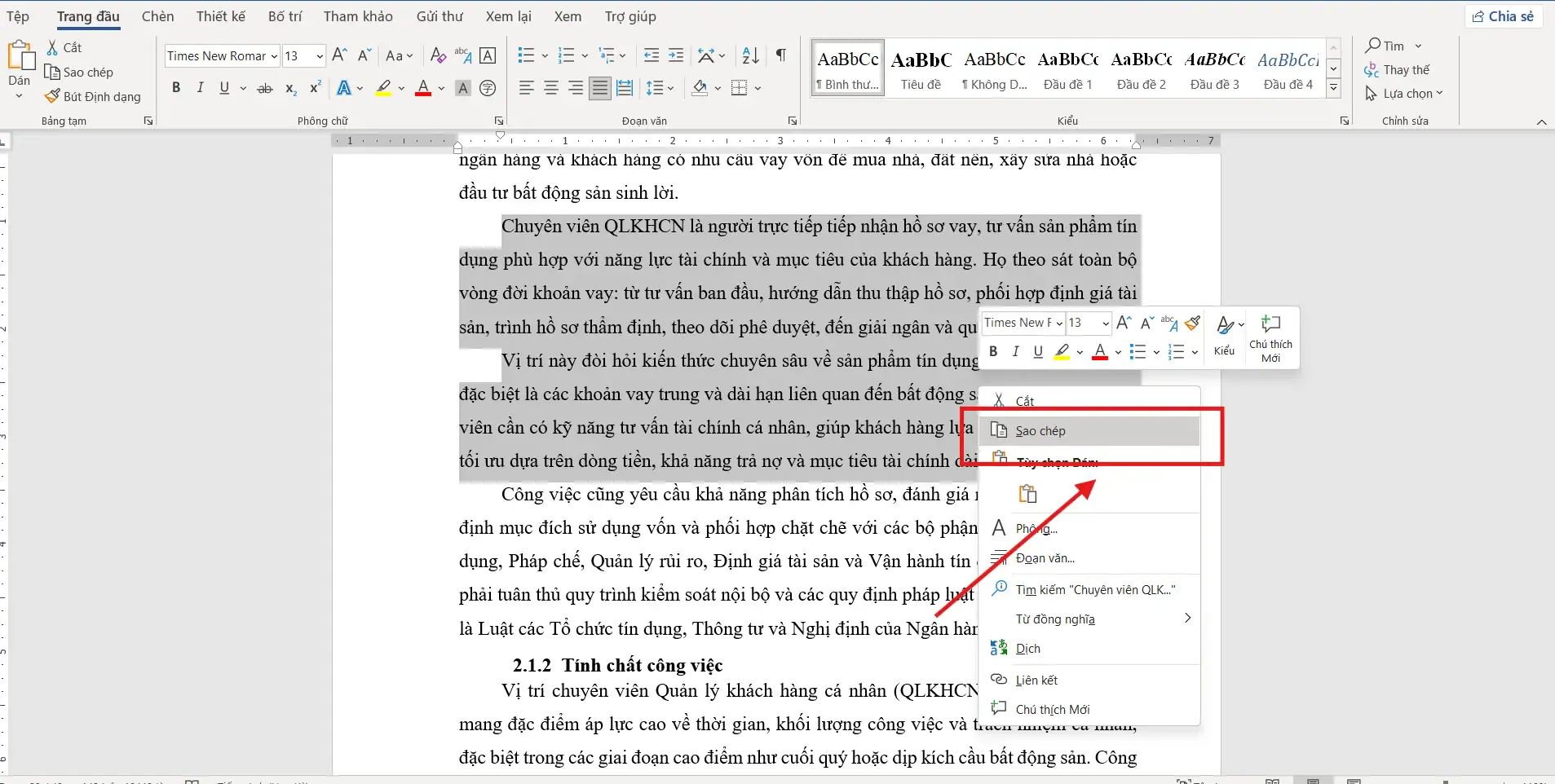Image resolution: width=1555 pixels, height=784 pixels.
Task: Open the line spacing dropdown
Action: tap(660, 88)
